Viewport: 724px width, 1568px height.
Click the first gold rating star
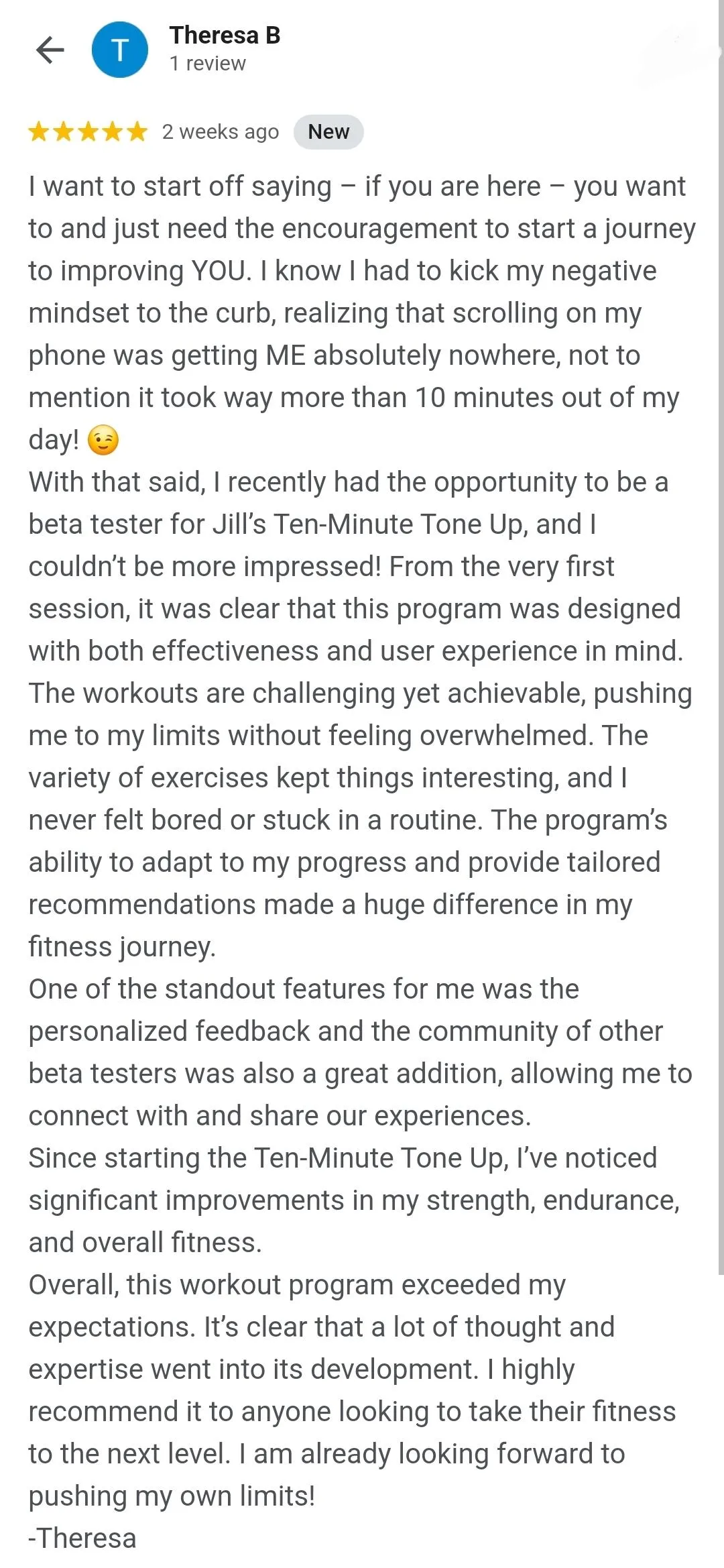click(39, 131)
